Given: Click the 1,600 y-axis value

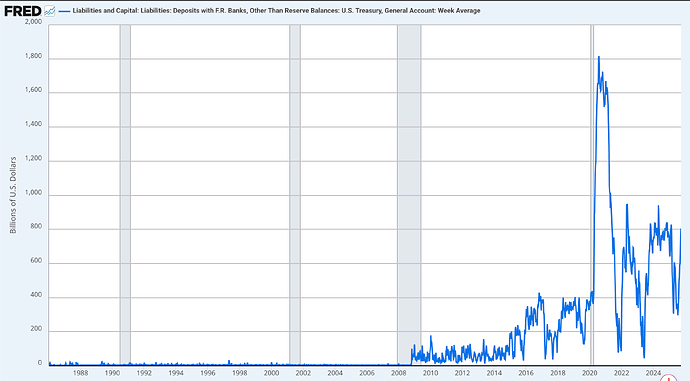Looking at the screenshot, I should pyautogui.click(x=33, y=90).
